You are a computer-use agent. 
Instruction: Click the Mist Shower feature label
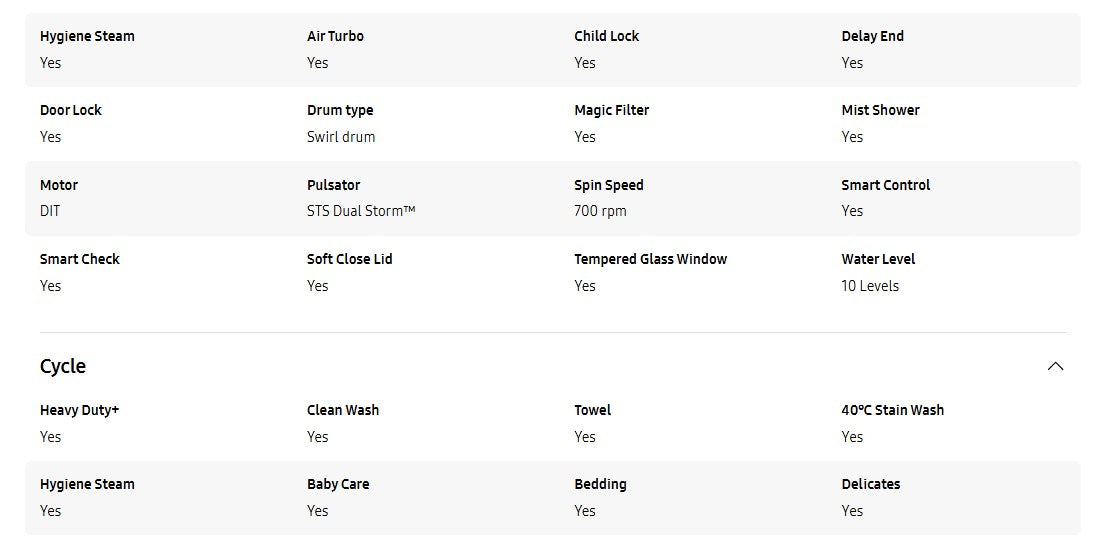[x=880, y=110]
